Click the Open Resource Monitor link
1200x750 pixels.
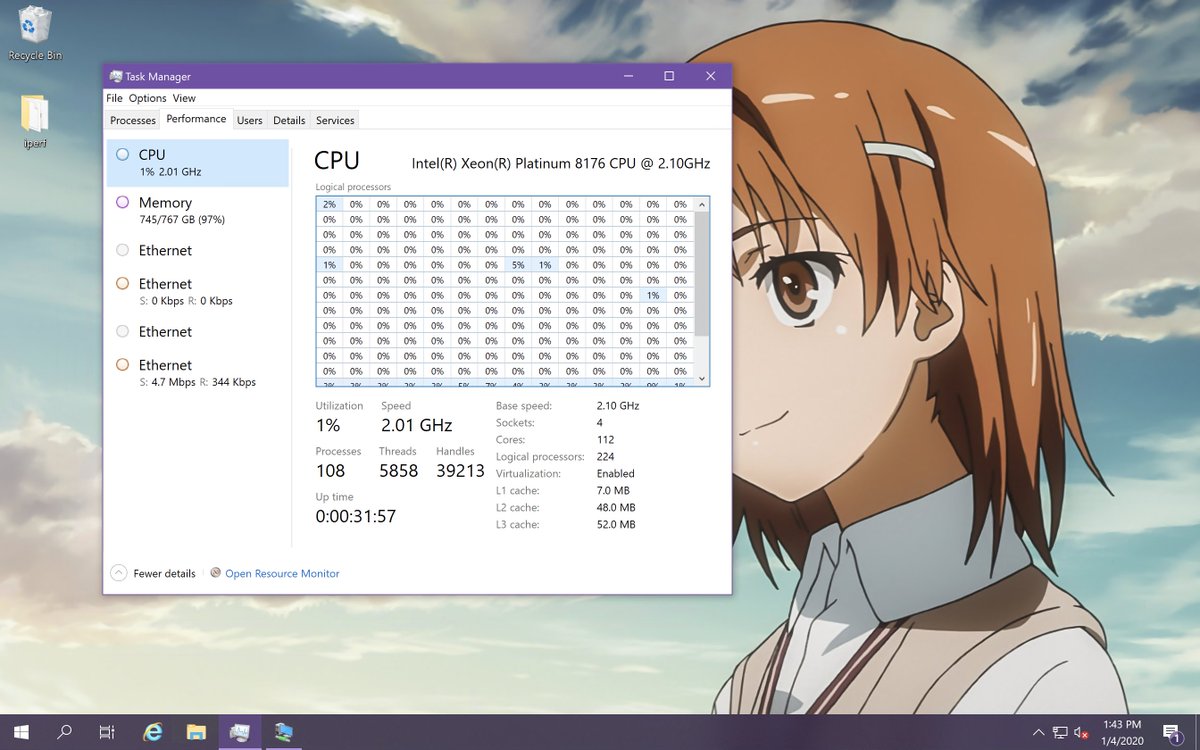point(282,574)
